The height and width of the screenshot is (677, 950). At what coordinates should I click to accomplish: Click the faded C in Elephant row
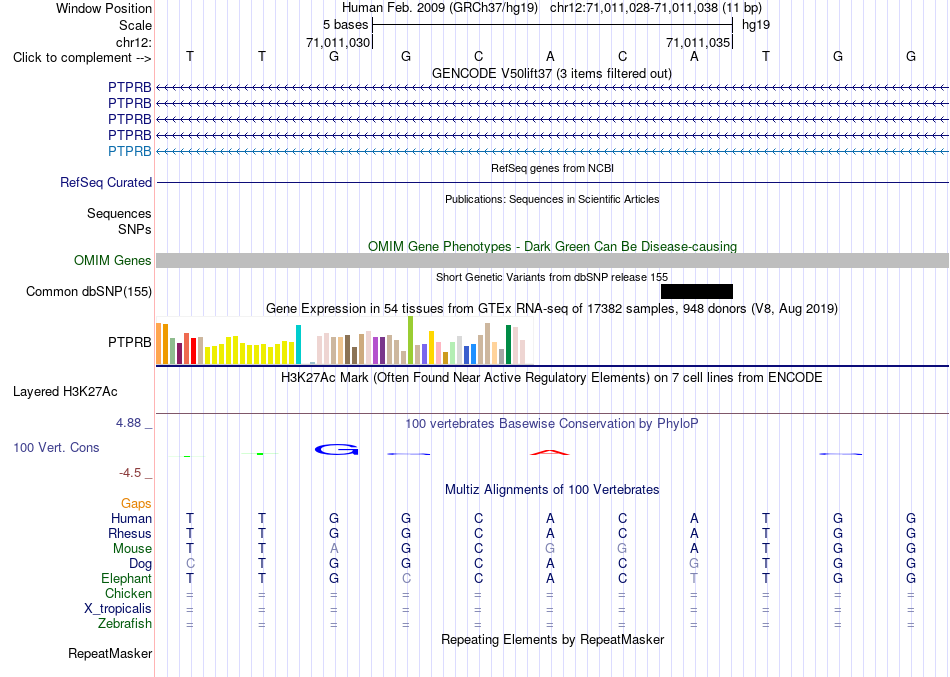click(x=406, y=579)
